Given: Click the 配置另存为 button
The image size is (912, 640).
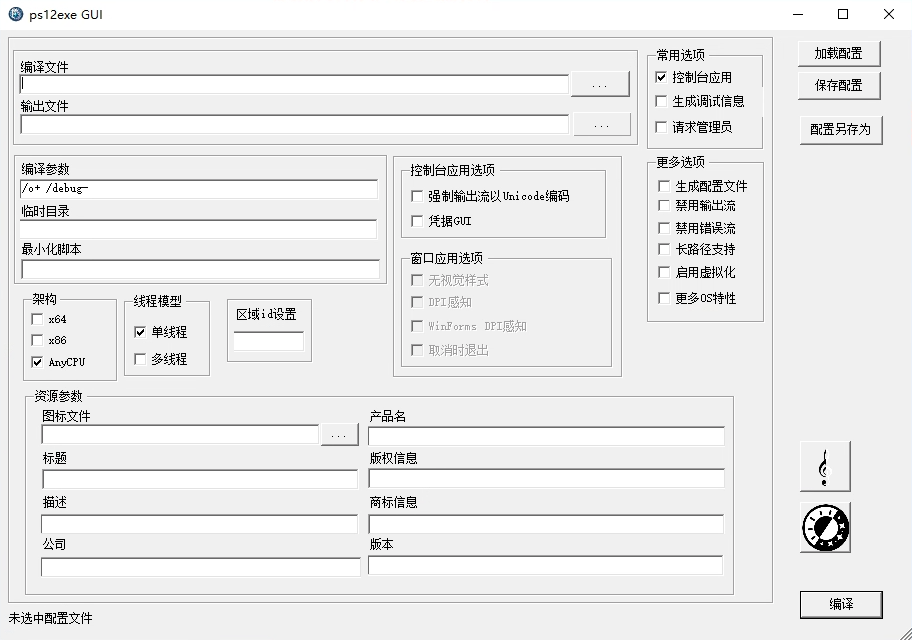Looking at the screenshot, I should (840, 129).
